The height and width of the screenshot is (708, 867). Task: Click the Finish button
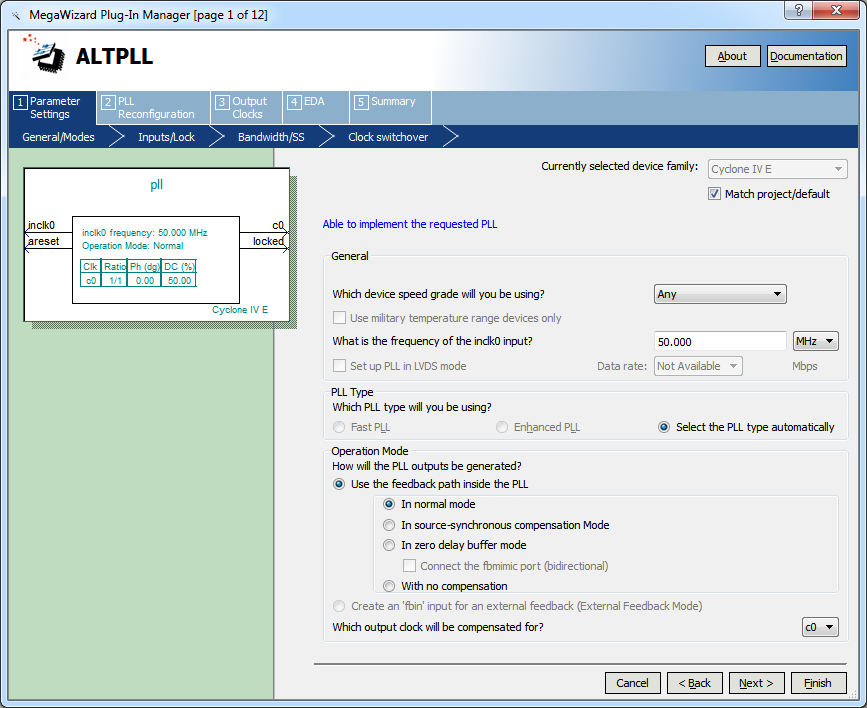[818, 683]
